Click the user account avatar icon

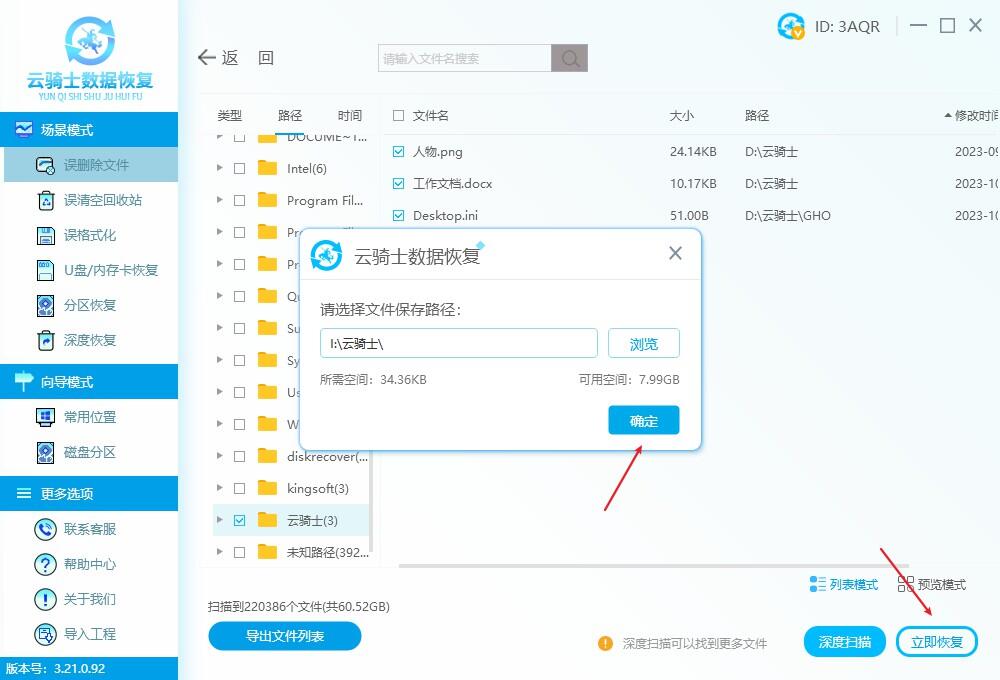click(x=791, y=26)
